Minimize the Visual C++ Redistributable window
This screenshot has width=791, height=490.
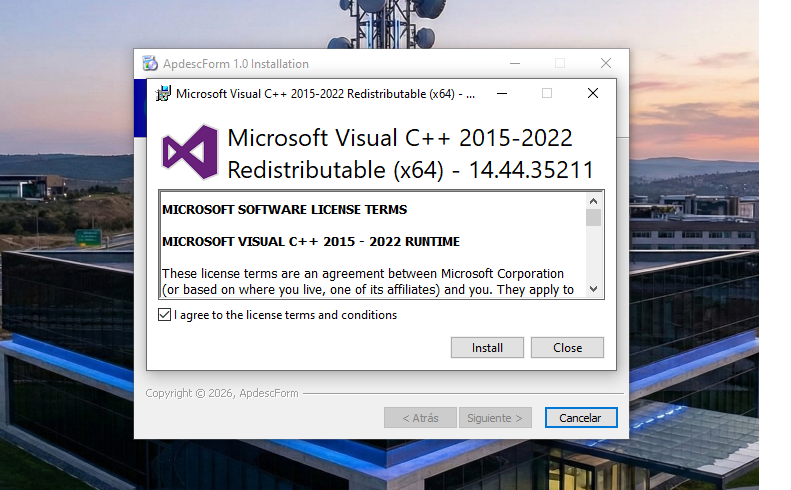(502, 93)
